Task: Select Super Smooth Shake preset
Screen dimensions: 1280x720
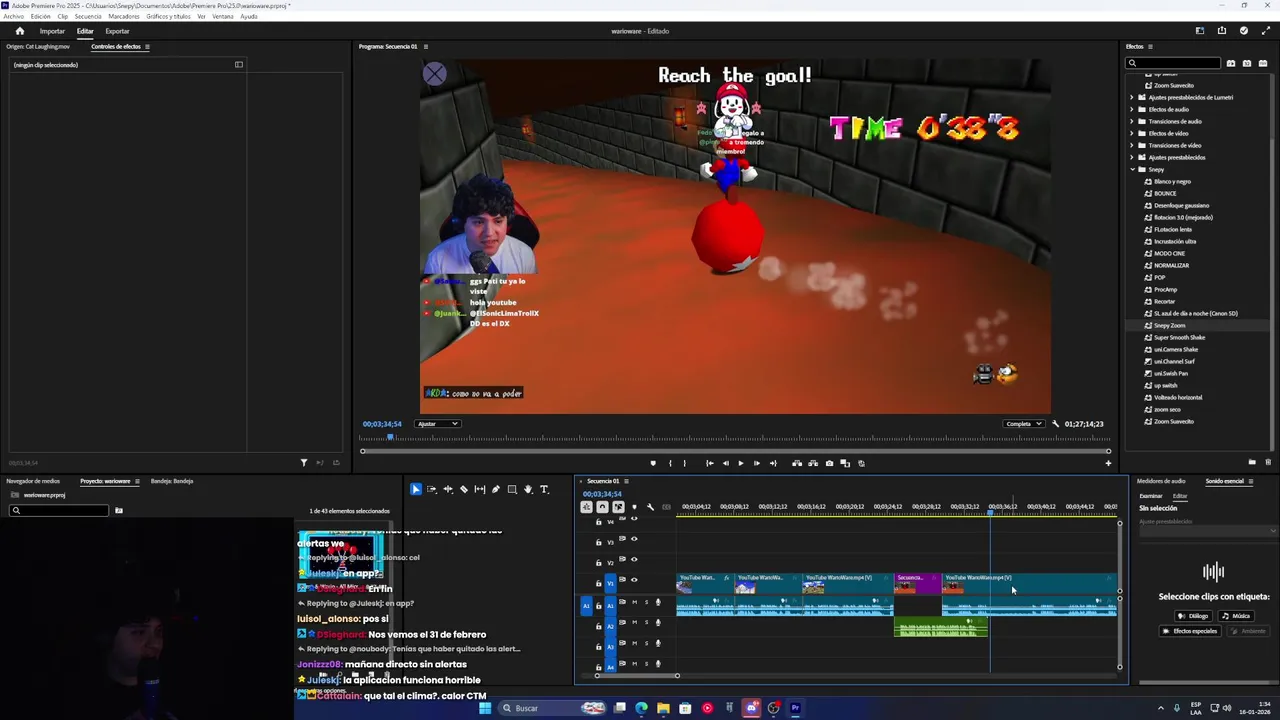Action: coord(1179,338)
